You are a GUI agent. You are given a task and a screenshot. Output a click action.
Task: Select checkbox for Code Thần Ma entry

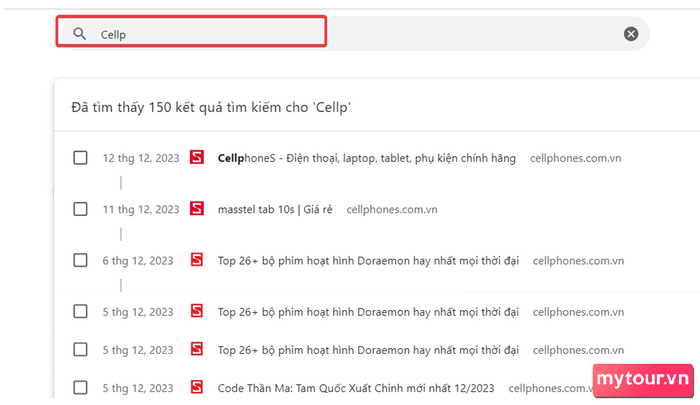point(80,388)
